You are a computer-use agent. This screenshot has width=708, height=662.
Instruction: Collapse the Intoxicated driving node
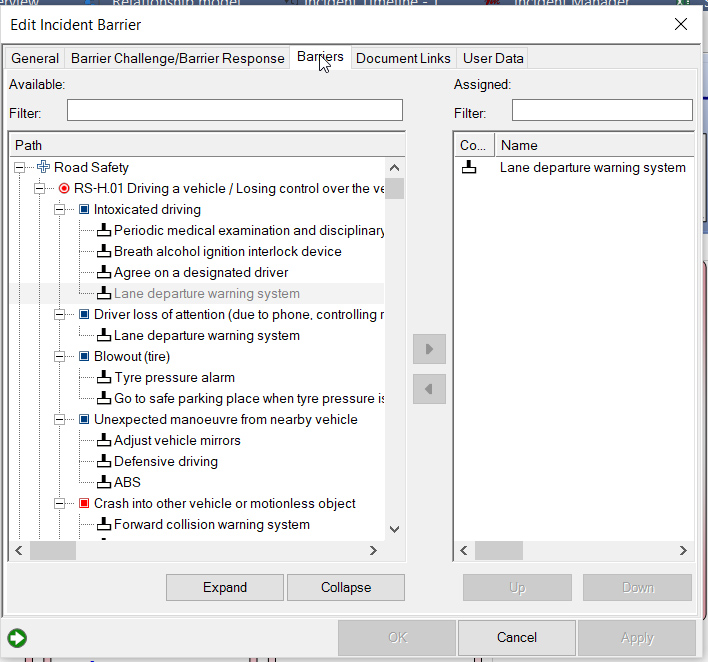tap(59, 210)
